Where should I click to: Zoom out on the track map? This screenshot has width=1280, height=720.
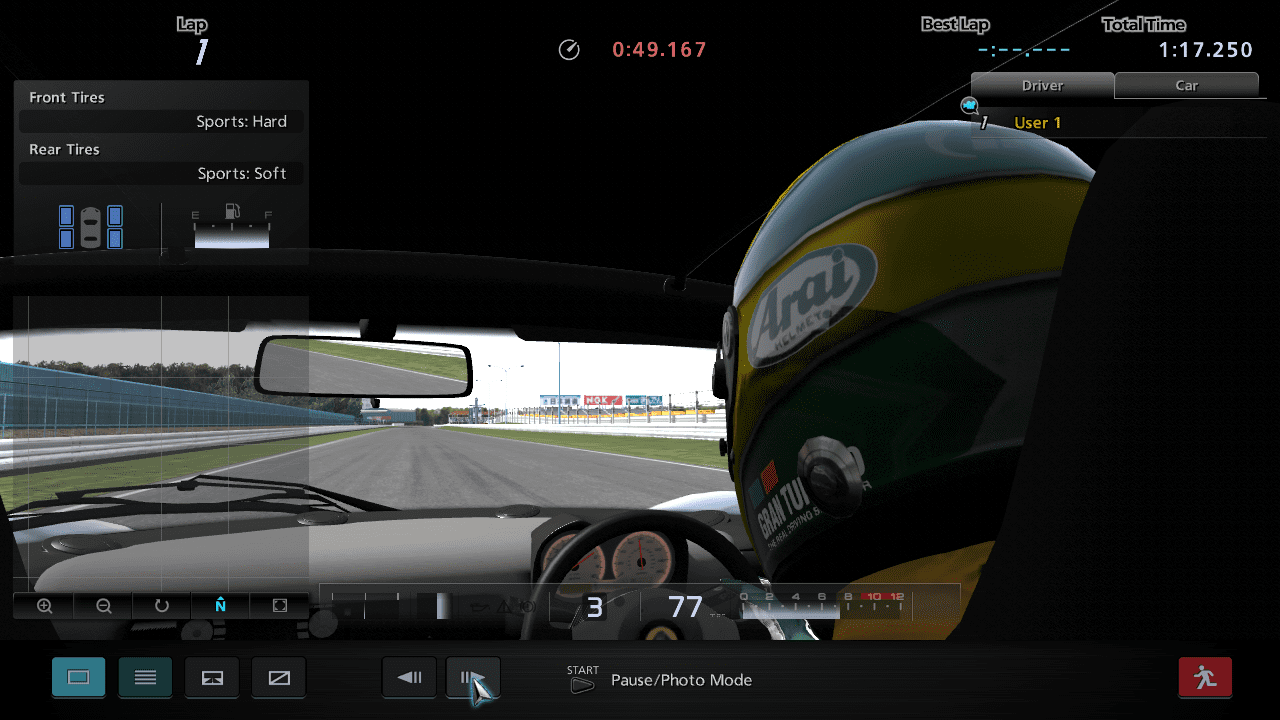coord(103,606)
